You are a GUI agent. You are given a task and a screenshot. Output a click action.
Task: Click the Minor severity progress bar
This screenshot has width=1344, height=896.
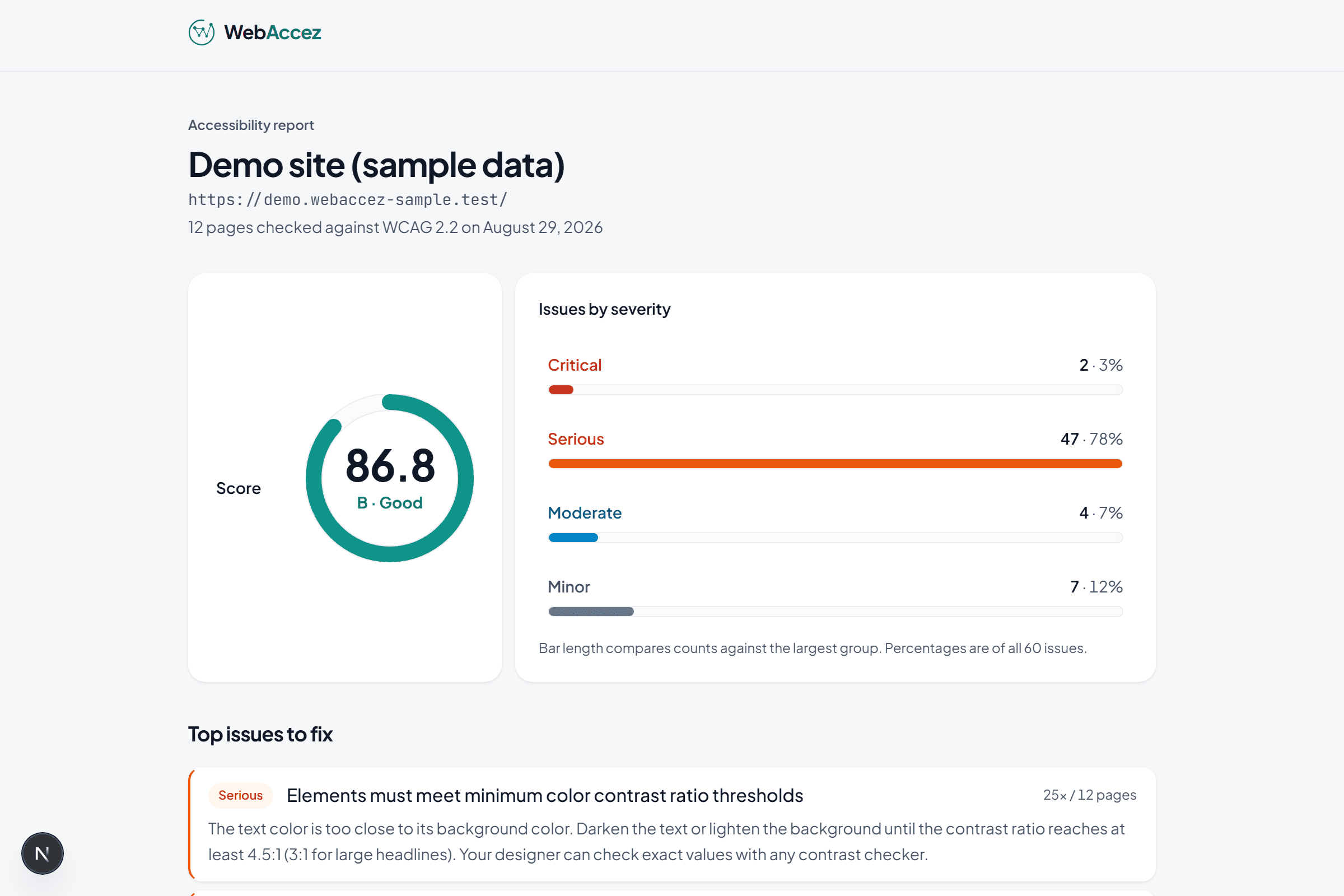(836, 612)
